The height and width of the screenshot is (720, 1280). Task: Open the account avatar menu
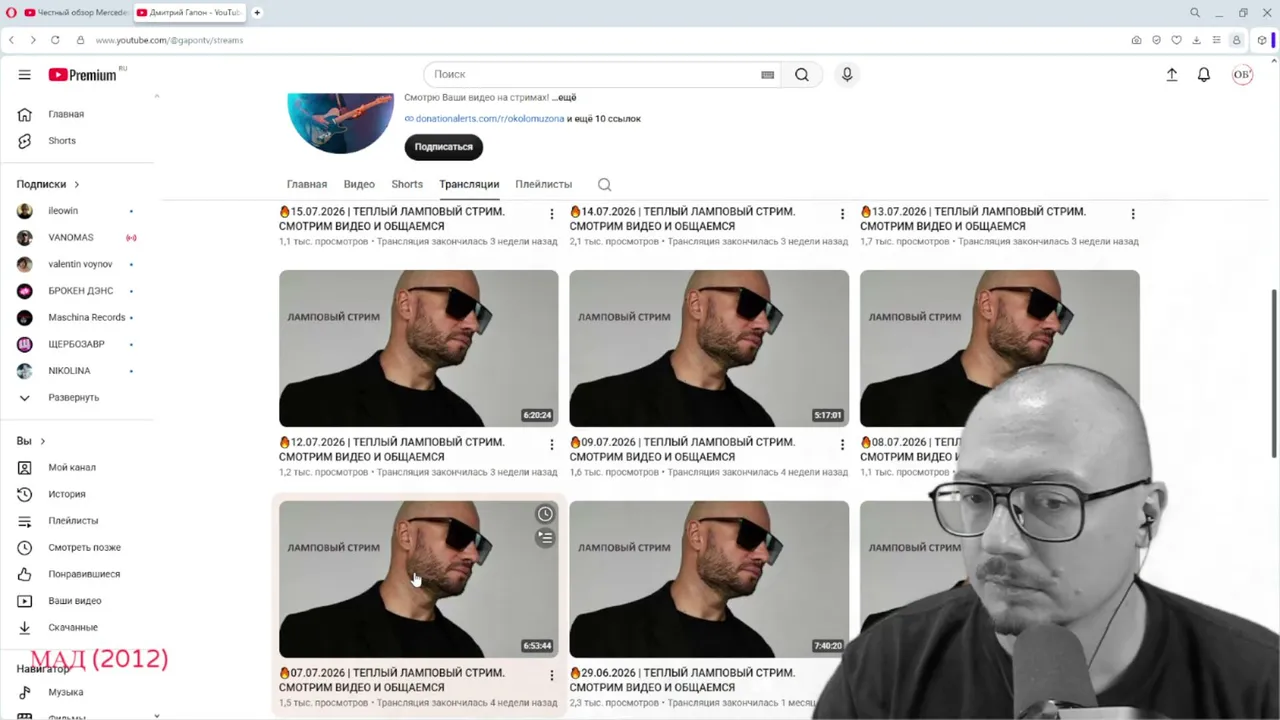click(1242, 74)
